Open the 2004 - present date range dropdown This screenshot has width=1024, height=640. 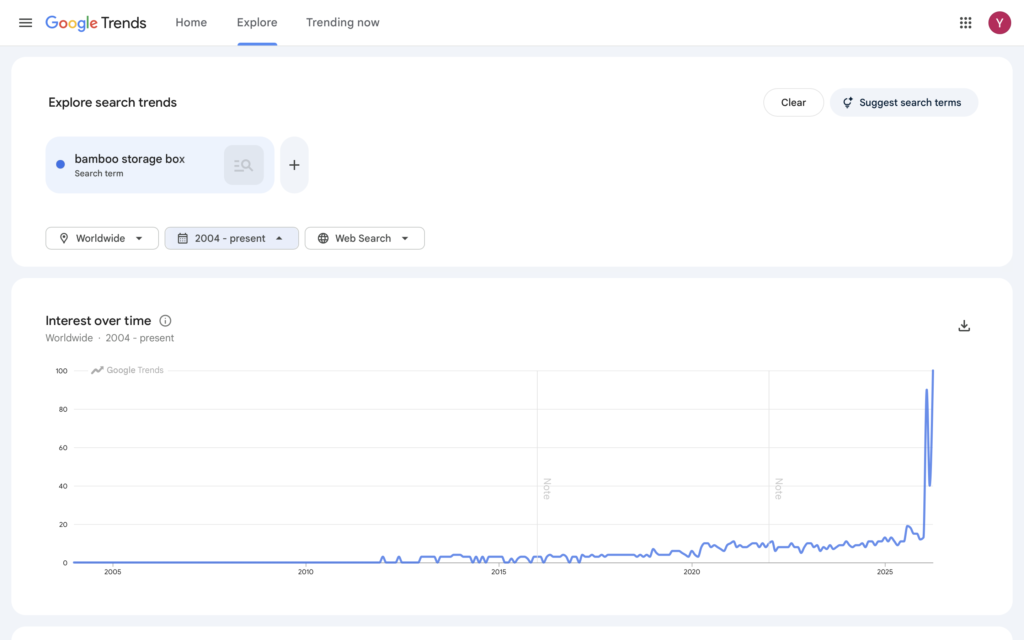tap(231, 238)
